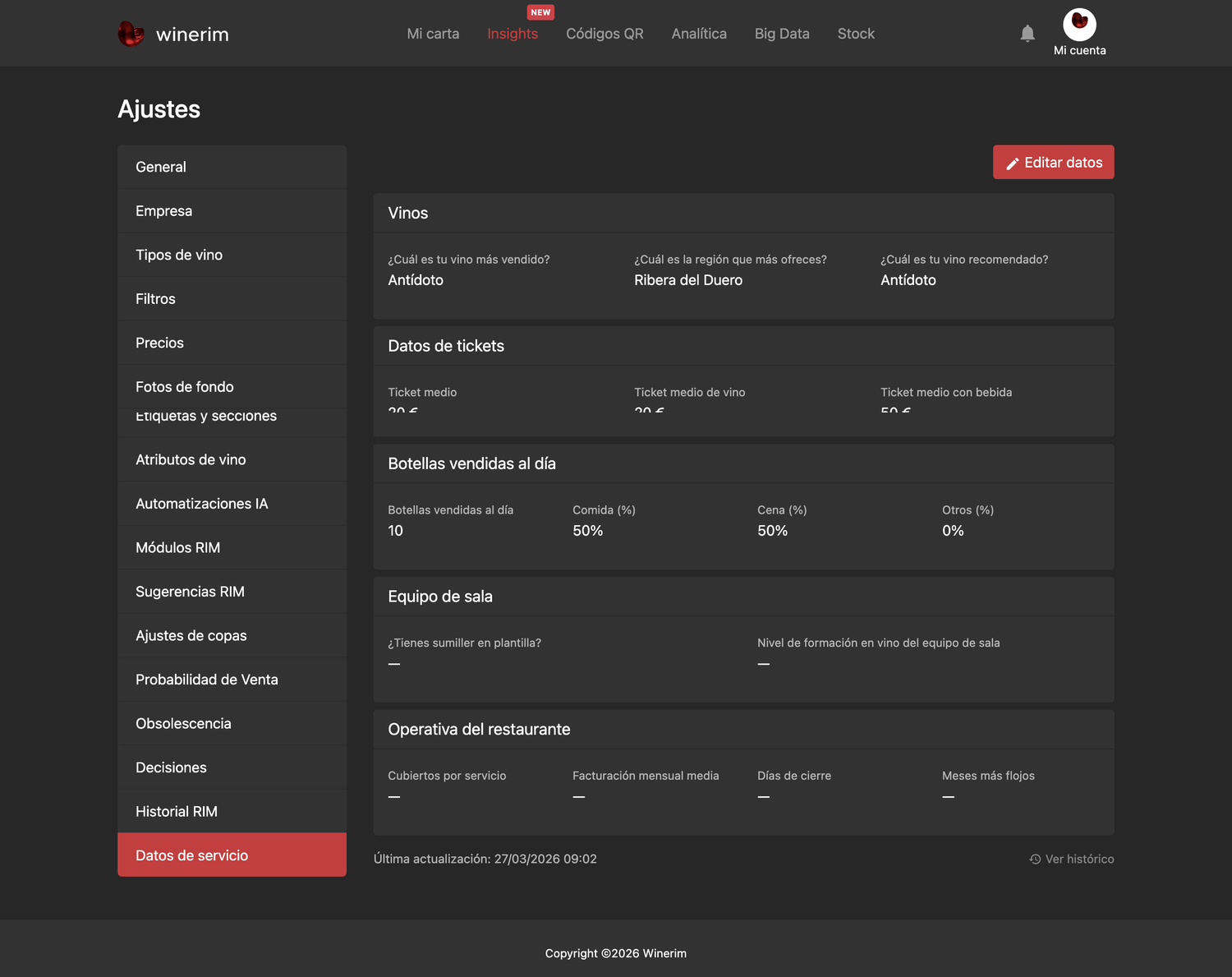Click the Cubiertos por servicio label

click(447, 776)
